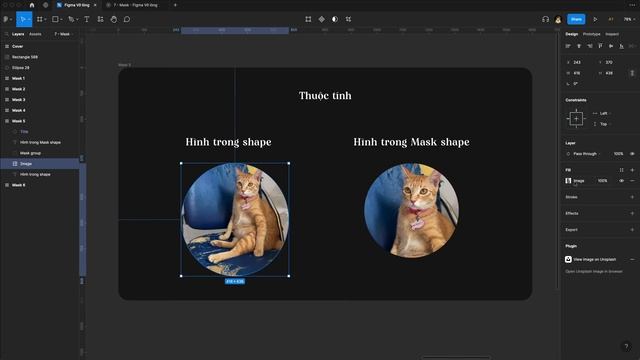Click the X position field

[x=577, y=62]
